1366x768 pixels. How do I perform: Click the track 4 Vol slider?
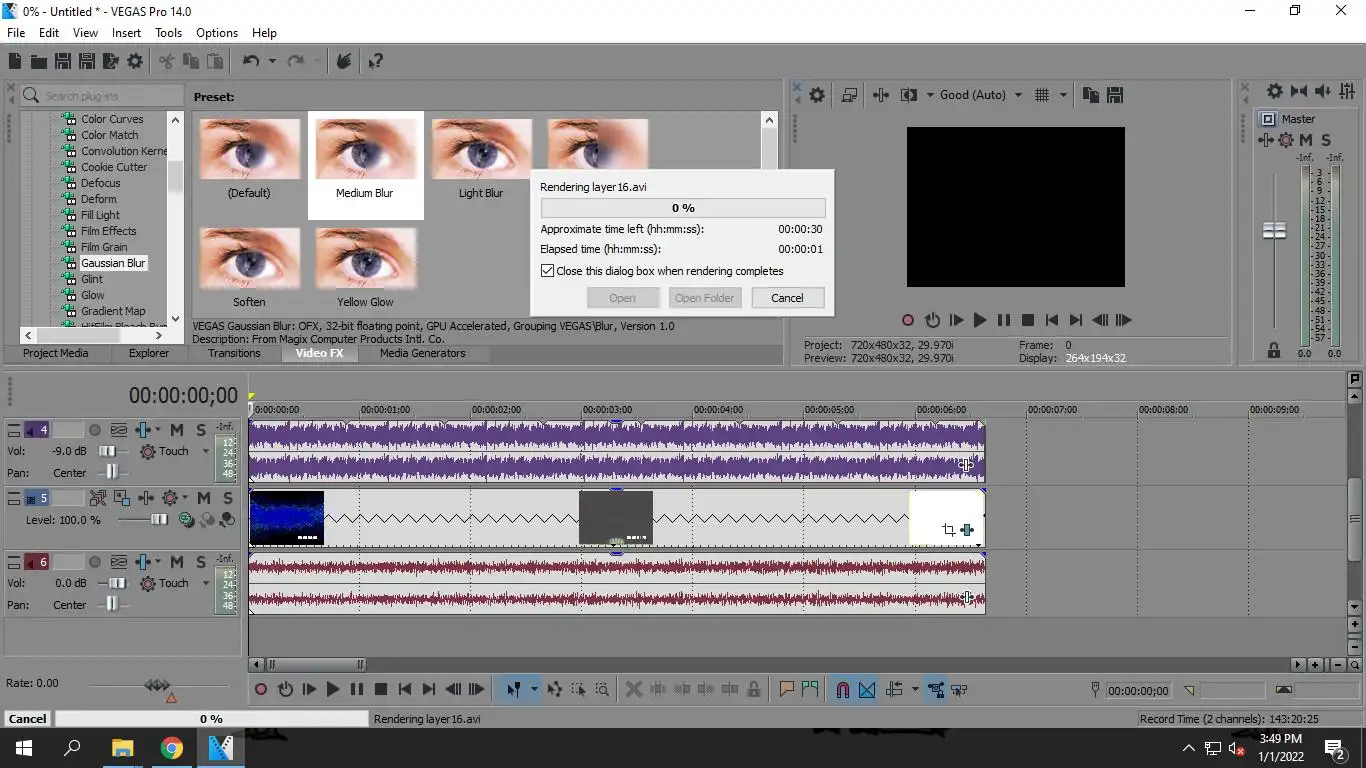(x=107, y=451)
